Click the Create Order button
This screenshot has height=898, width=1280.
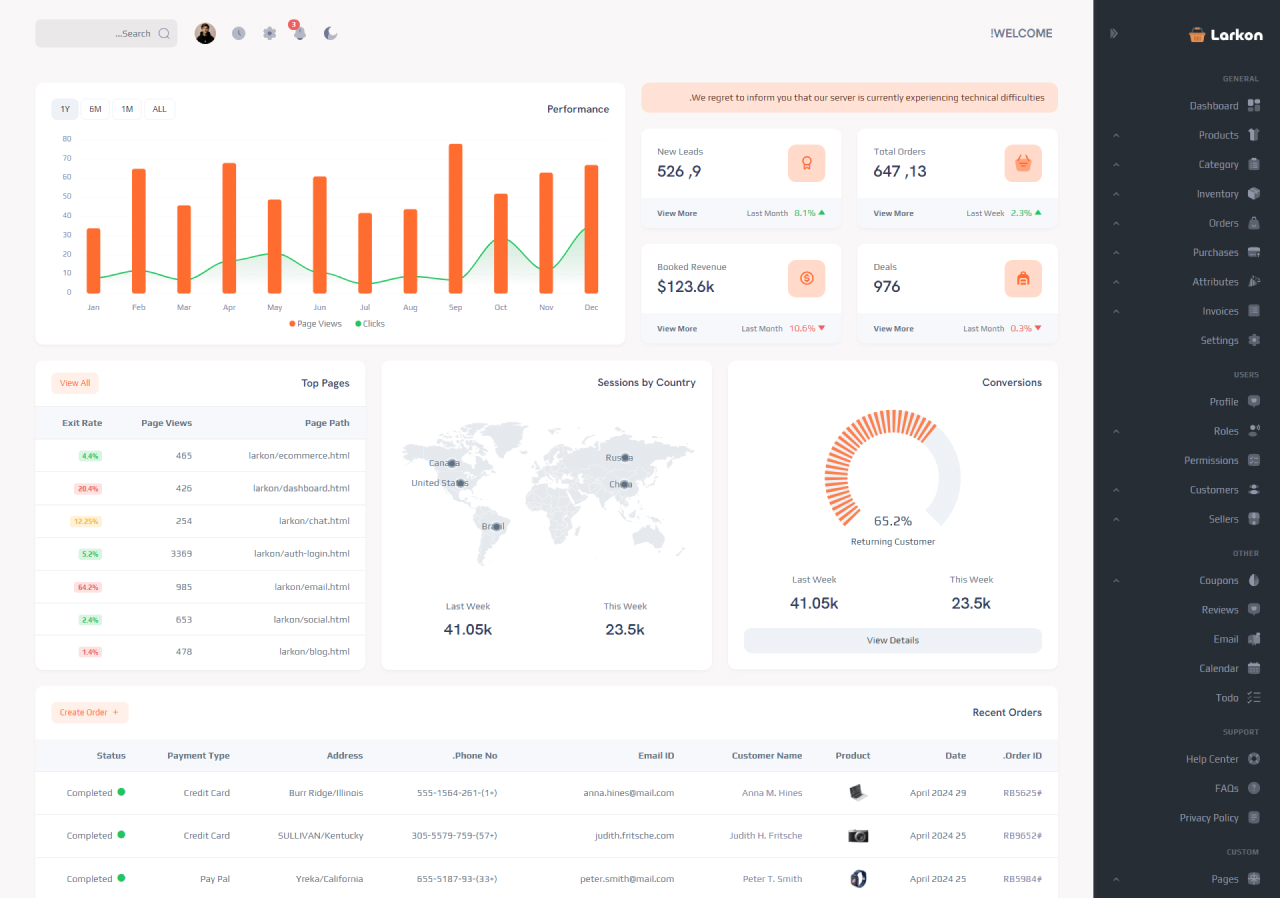click(90, 713)
